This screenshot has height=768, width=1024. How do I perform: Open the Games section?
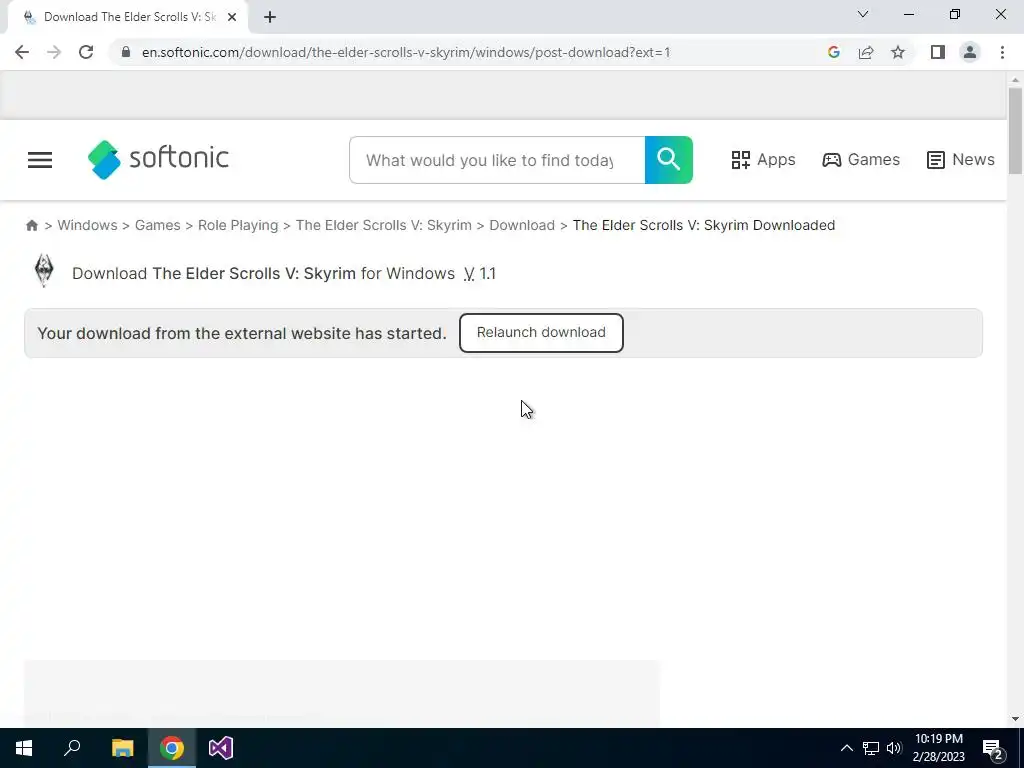click(861, 160)
